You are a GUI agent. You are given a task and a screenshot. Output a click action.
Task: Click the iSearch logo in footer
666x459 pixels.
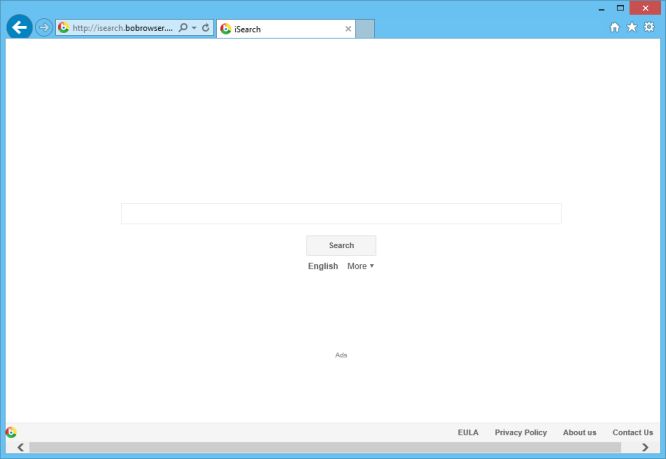(11, 432)
